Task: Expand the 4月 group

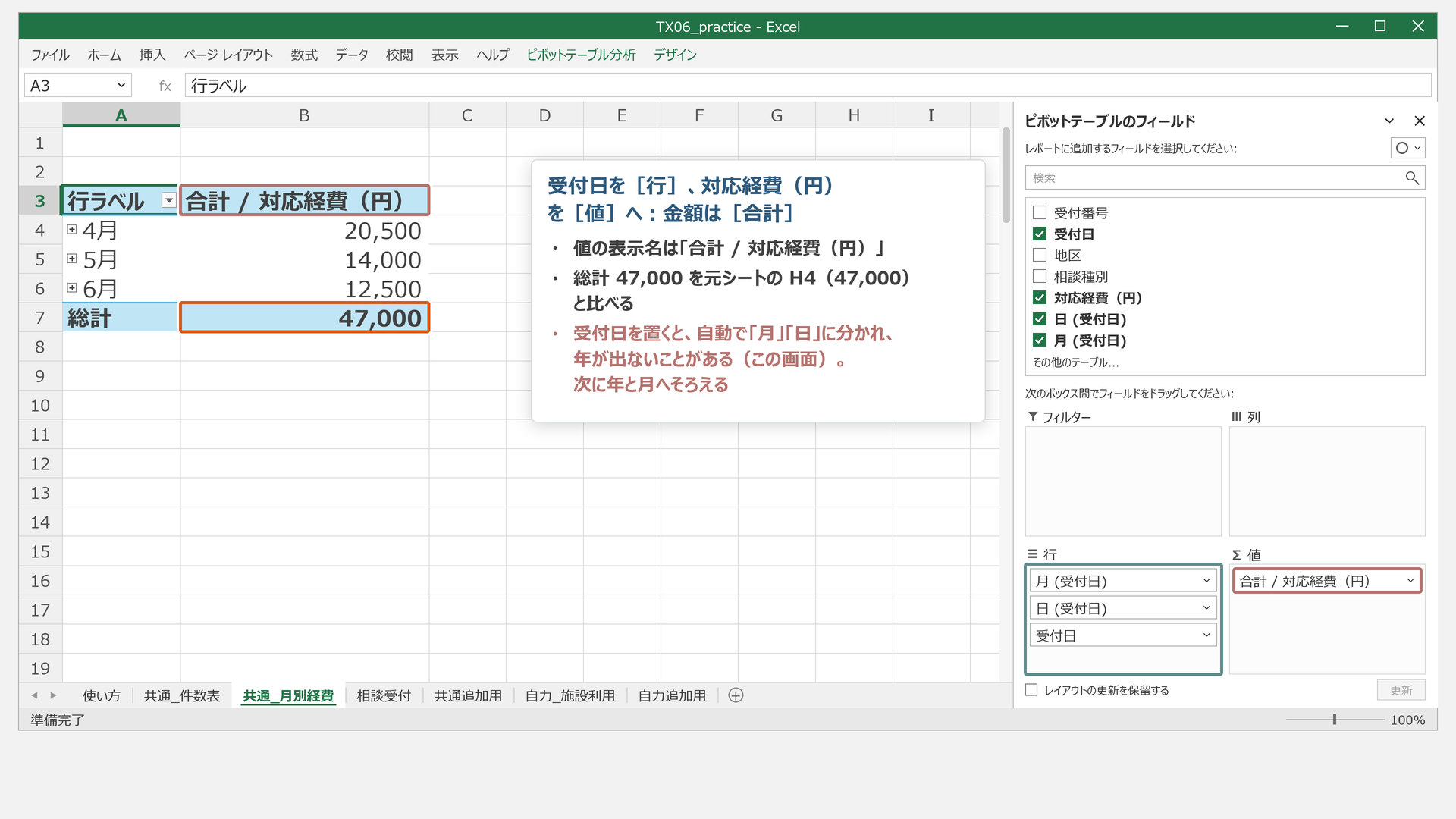Action: [x=72, y=229]
